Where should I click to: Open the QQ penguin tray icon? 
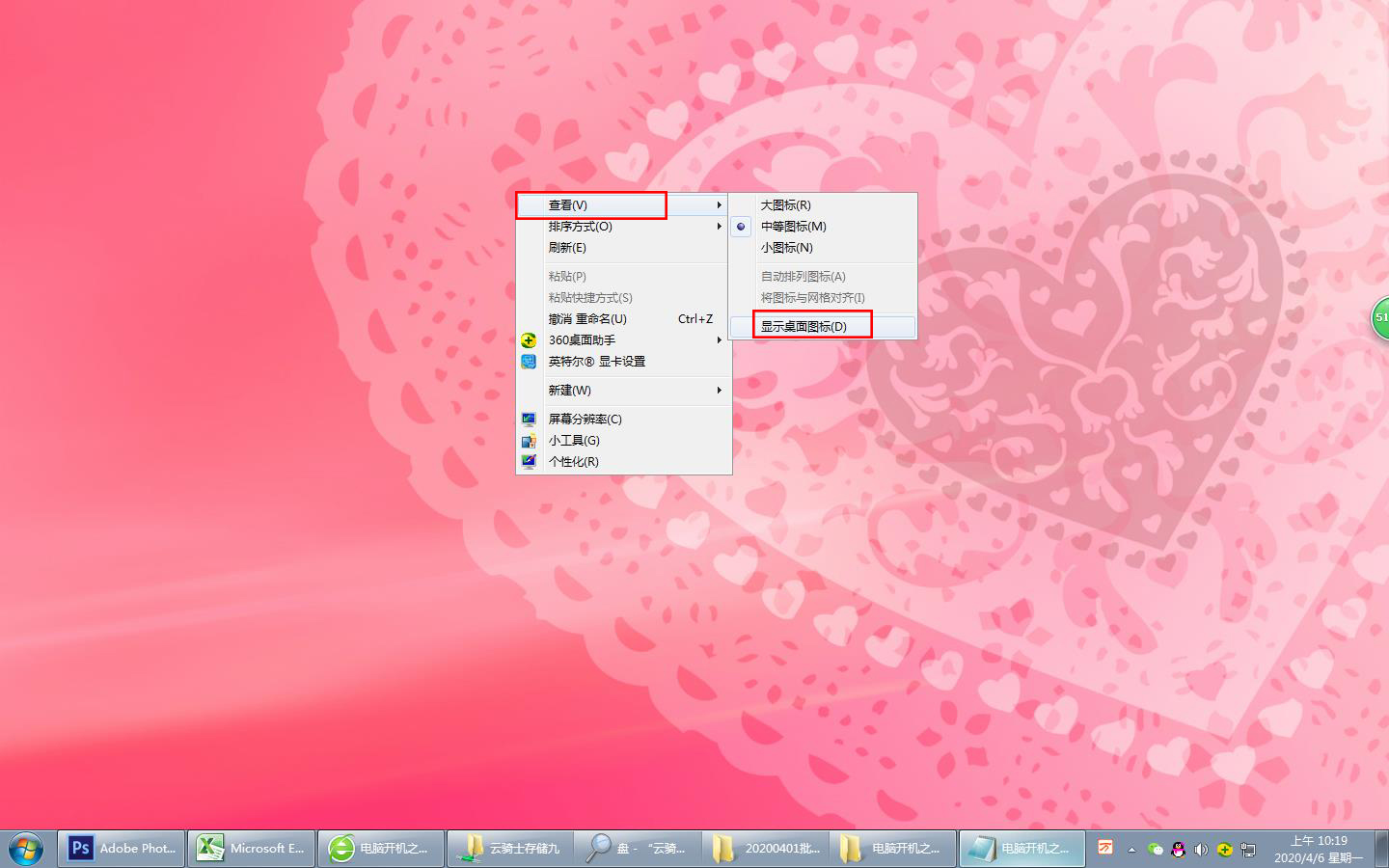point(1178,850)
